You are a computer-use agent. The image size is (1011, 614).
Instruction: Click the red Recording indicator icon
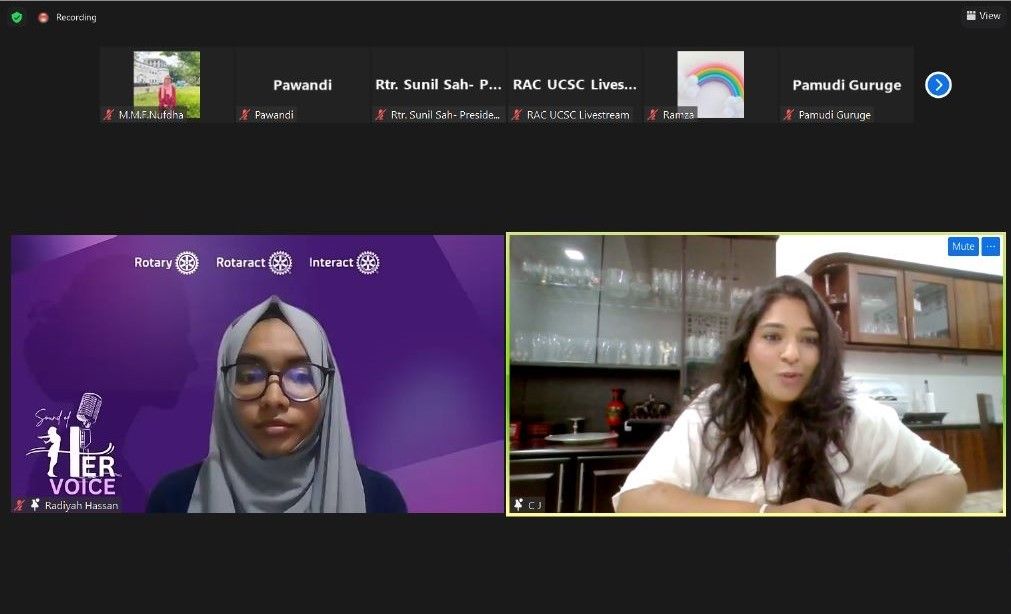tap(43, 17)
